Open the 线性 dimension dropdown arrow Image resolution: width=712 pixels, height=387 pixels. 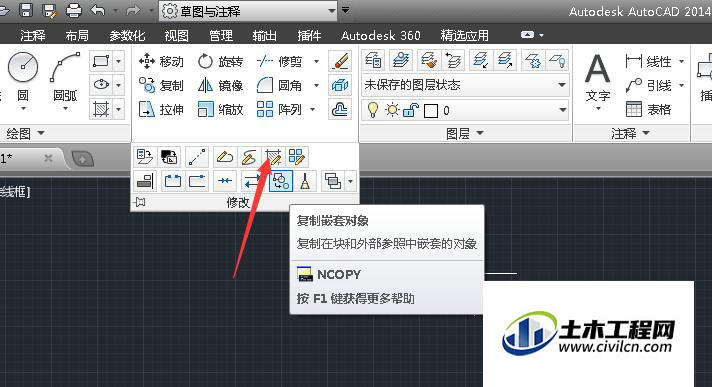pyautogui.click(x=681, y=61)
